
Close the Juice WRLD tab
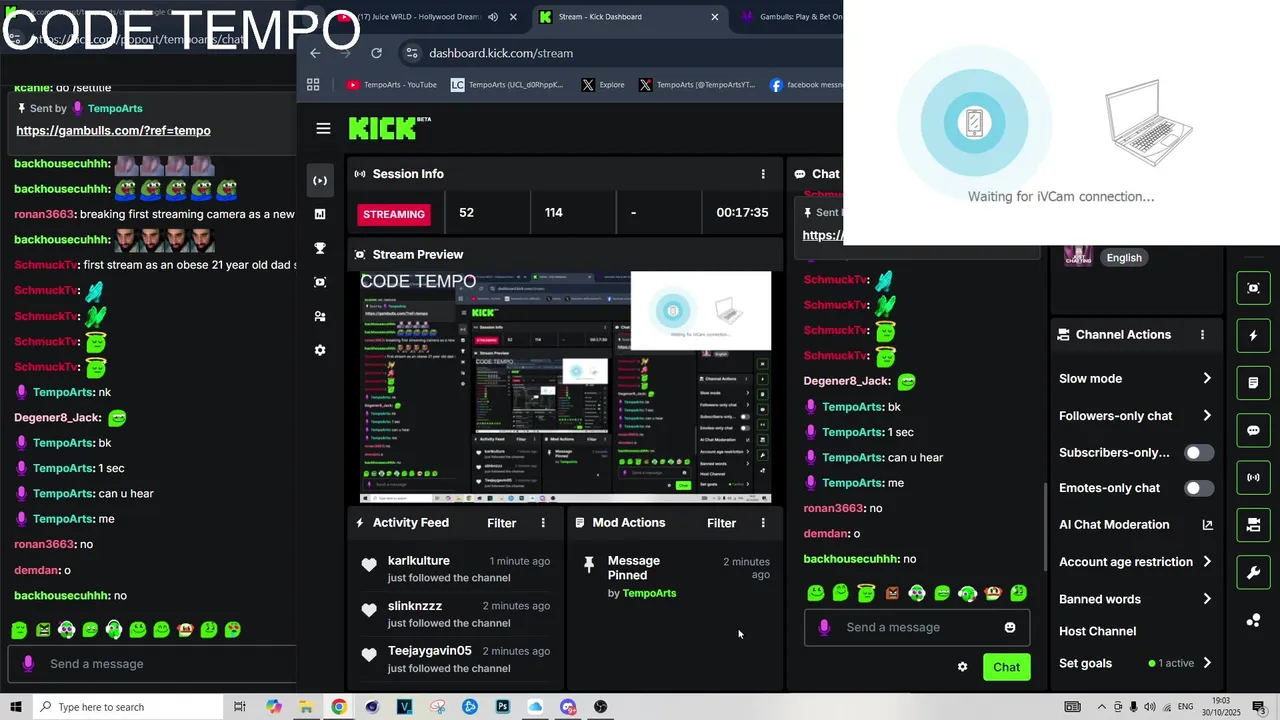click(x=513, y=17)
